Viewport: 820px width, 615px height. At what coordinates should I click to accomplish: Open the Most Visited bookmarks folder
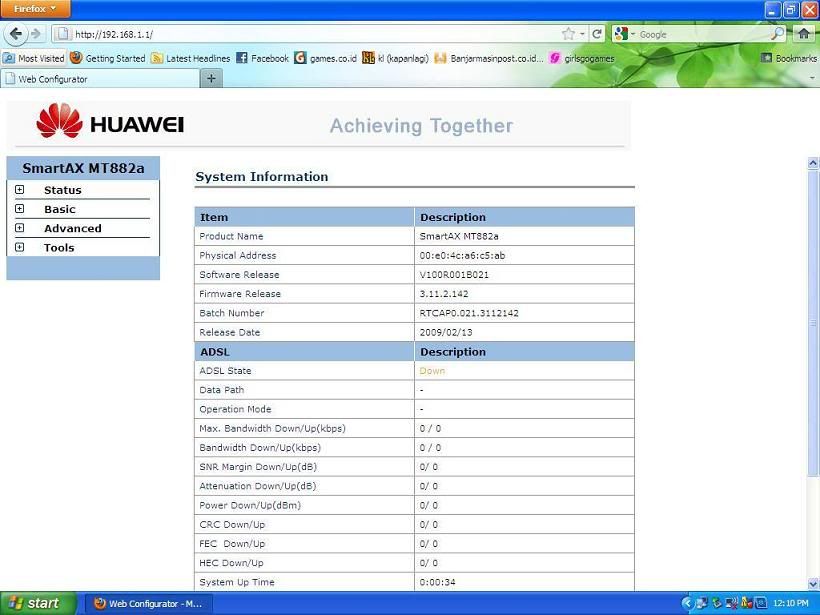click(x=33, y=58)
